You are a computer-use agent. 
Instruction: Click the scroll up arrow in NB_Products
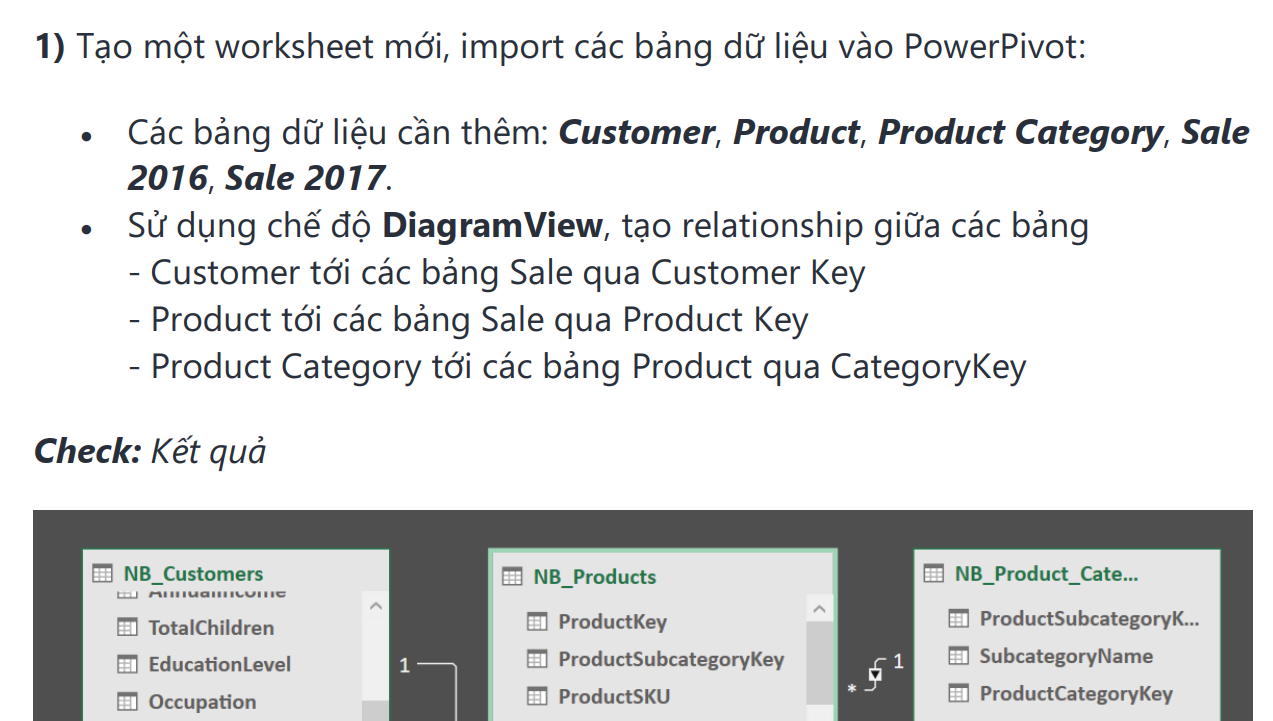(818, 608)
